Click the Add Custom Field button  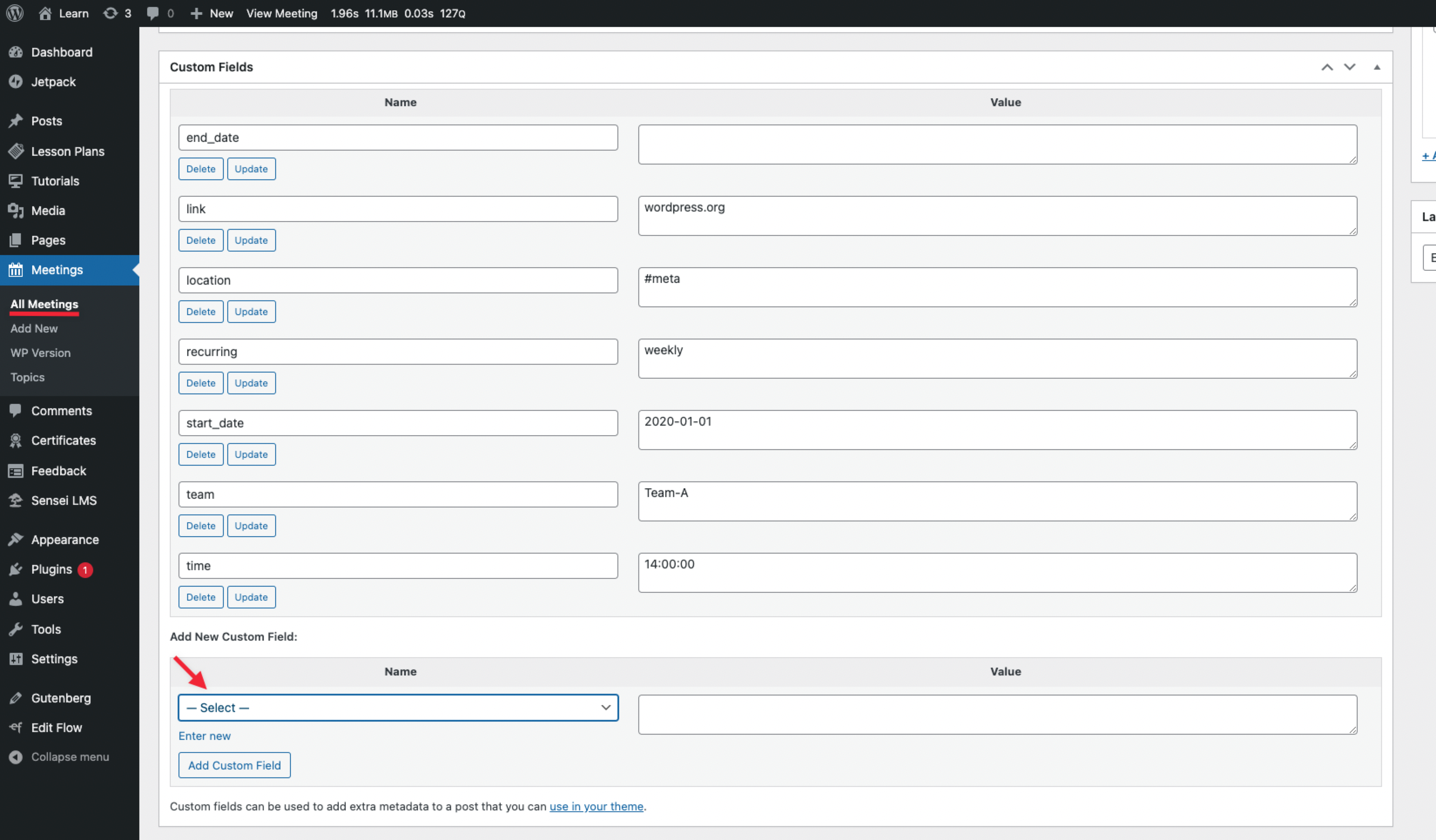(234, 765)
